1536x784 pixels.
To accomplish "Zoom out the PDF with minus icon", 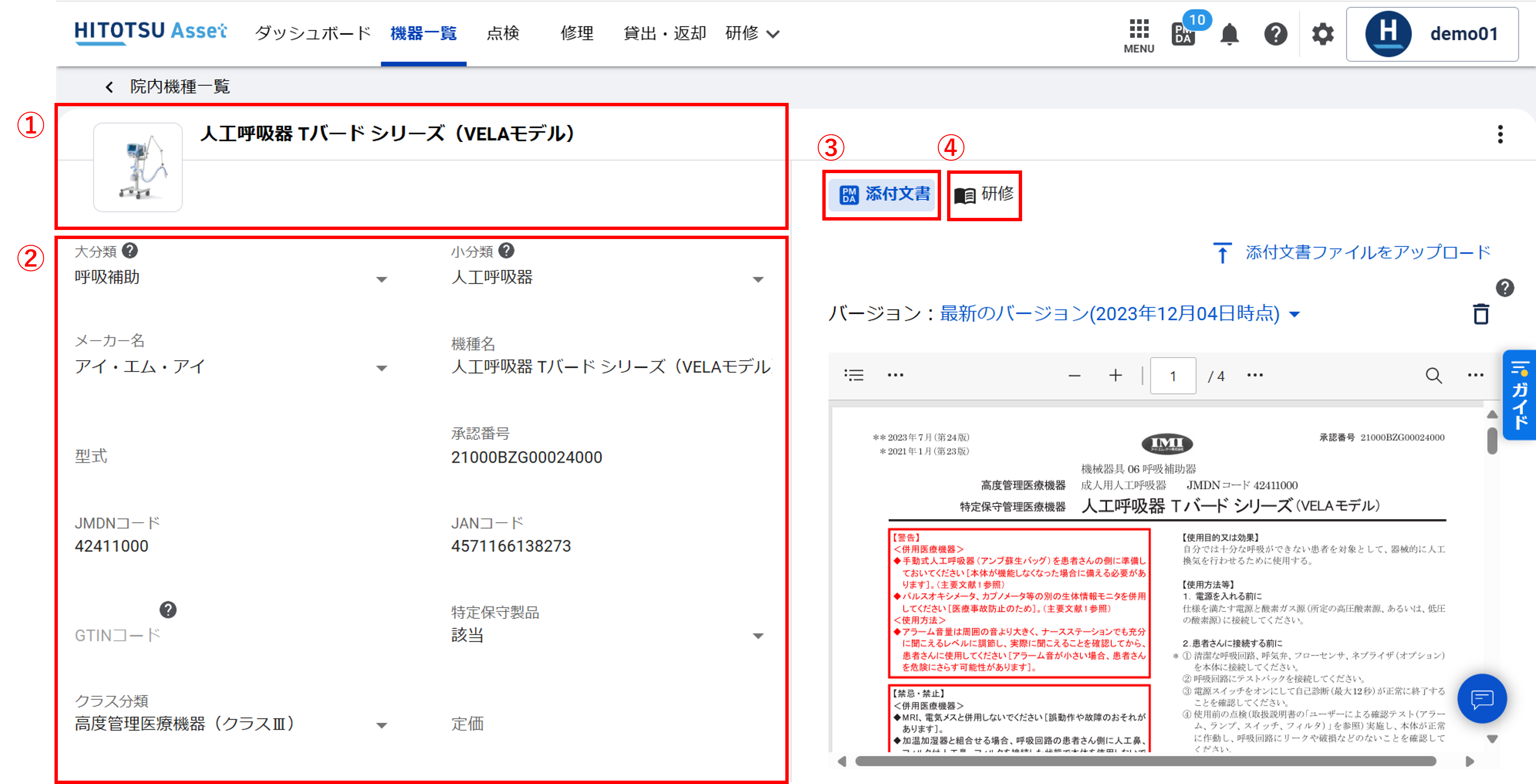I will pos(1075,376).
